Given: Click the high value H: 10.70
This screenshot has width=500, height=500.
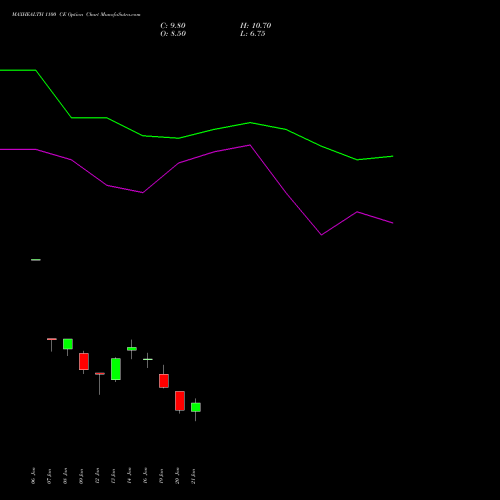Looking at the screenshot, I should click(x=255, y=26).
